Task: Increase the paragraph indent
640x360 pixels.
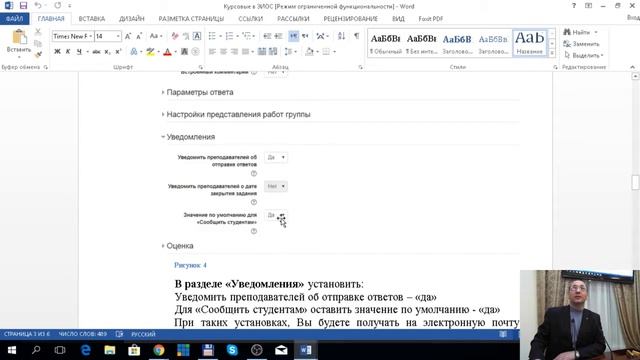Action: (278, 36)
